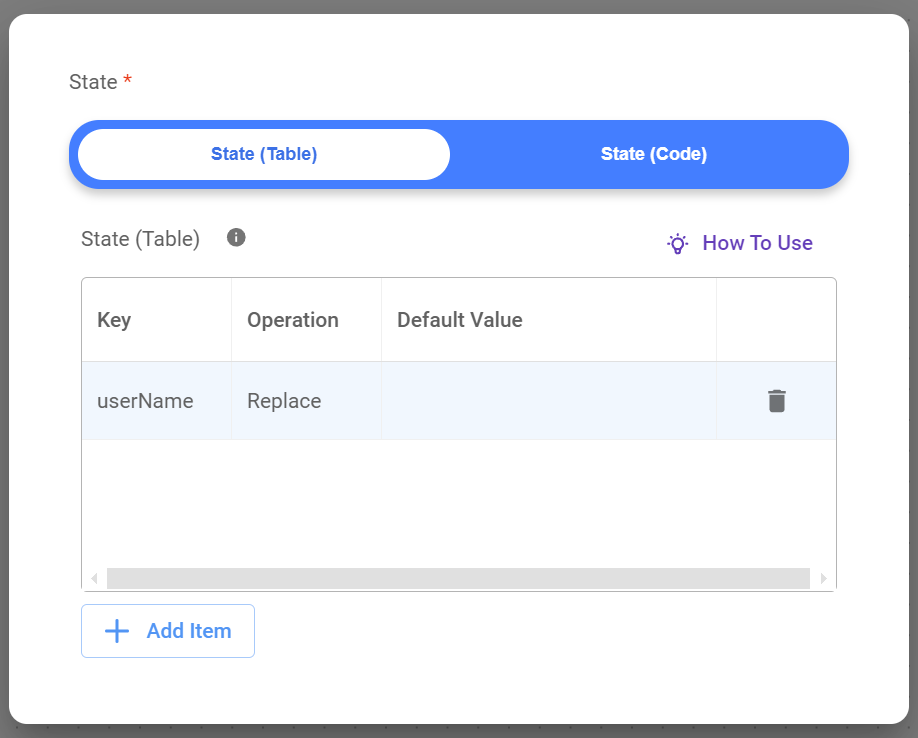
Task: Select the userName key cell
Action: tap(146, 401)
